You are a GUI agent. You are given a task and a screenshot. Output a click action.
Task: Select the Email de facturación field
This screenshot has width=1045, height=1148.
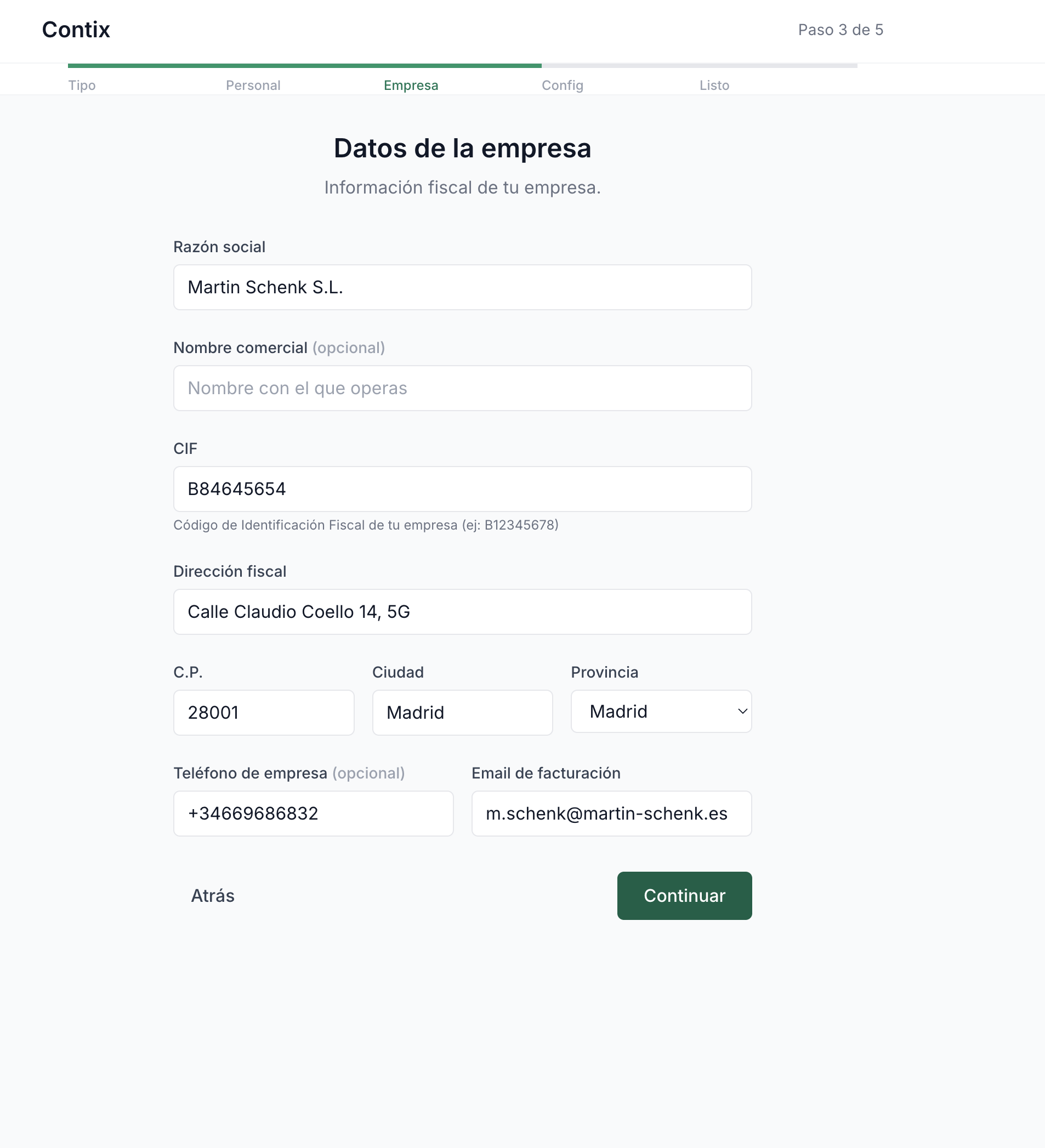pos(611,813)
